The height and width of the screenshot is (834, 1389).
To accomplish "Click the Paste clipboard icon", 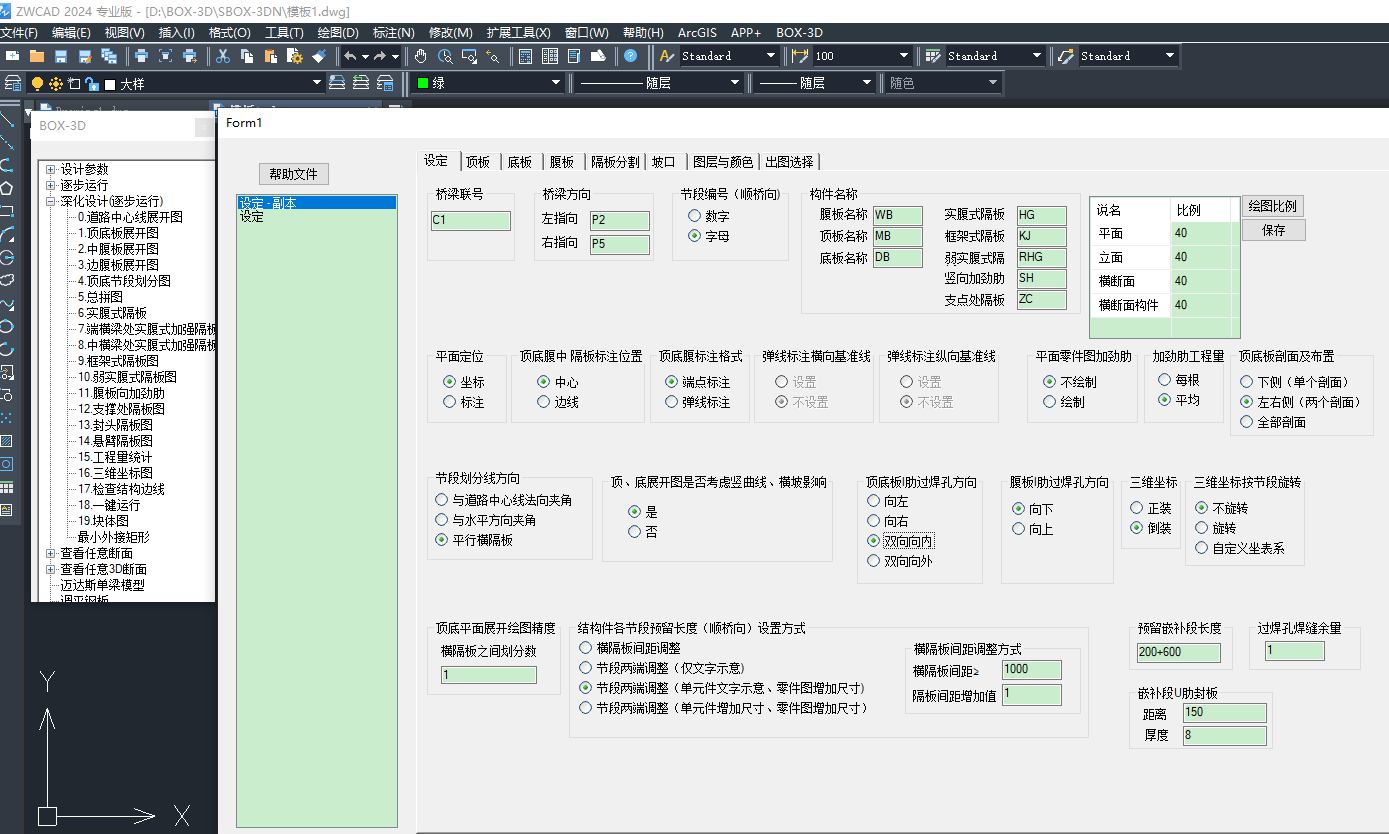I will tap(272, 56).
